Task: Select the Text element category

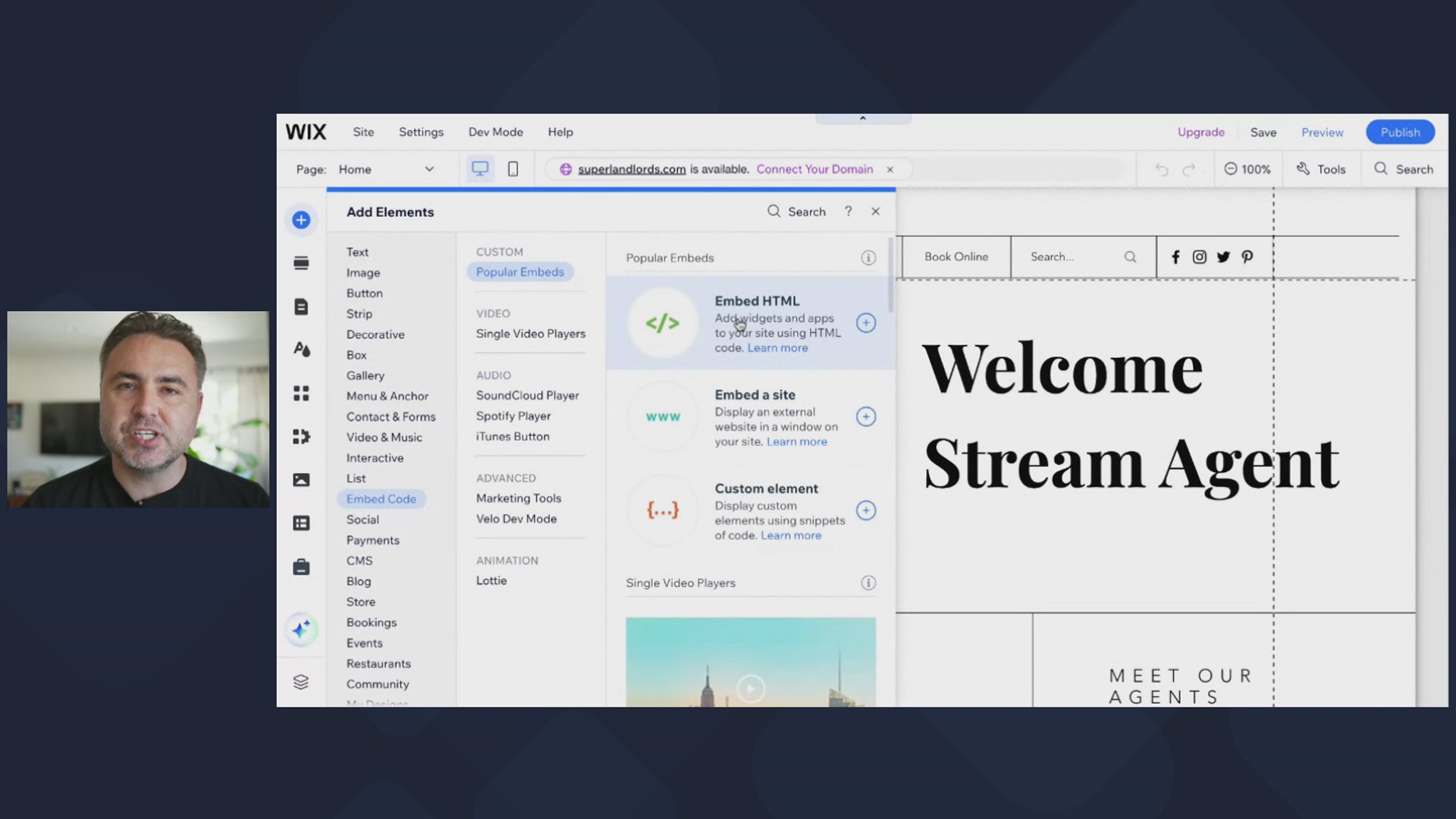Action: point(357,252)
